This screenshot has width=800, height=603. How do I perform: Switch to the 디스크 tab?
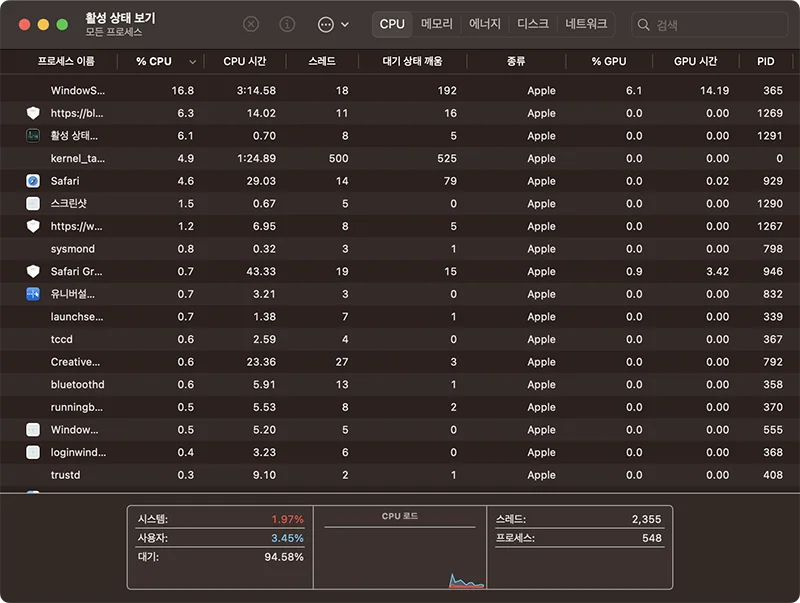pos(533,24)
